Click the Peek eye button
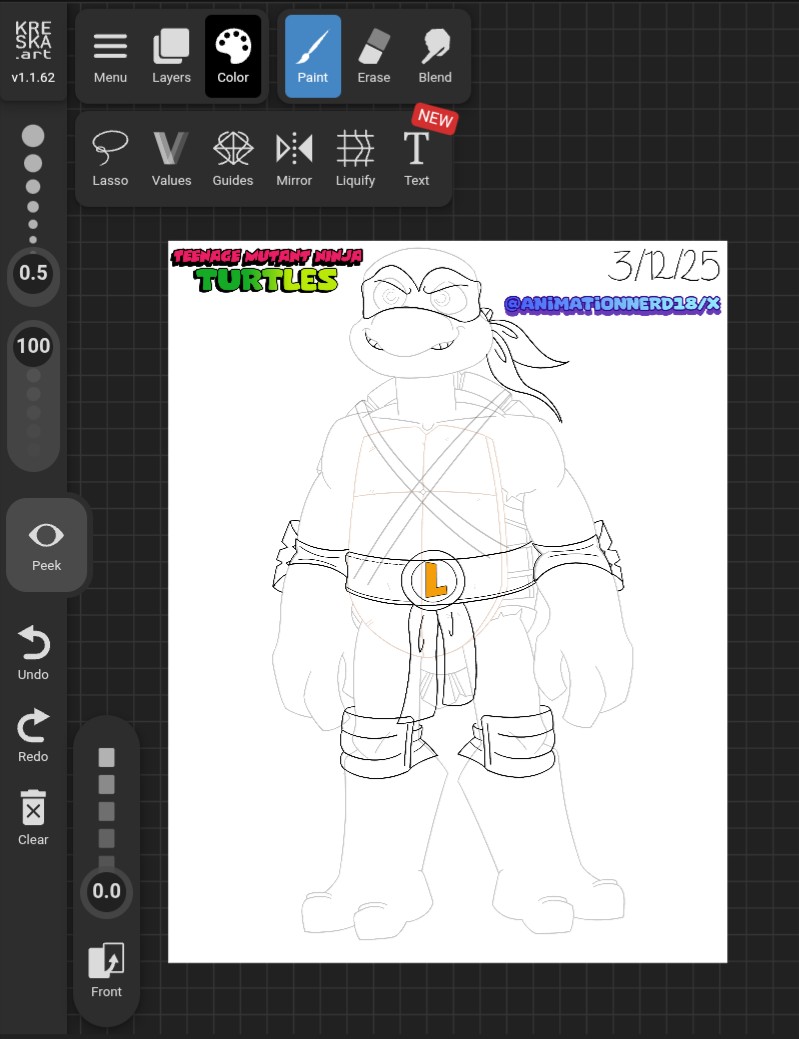 46,545
